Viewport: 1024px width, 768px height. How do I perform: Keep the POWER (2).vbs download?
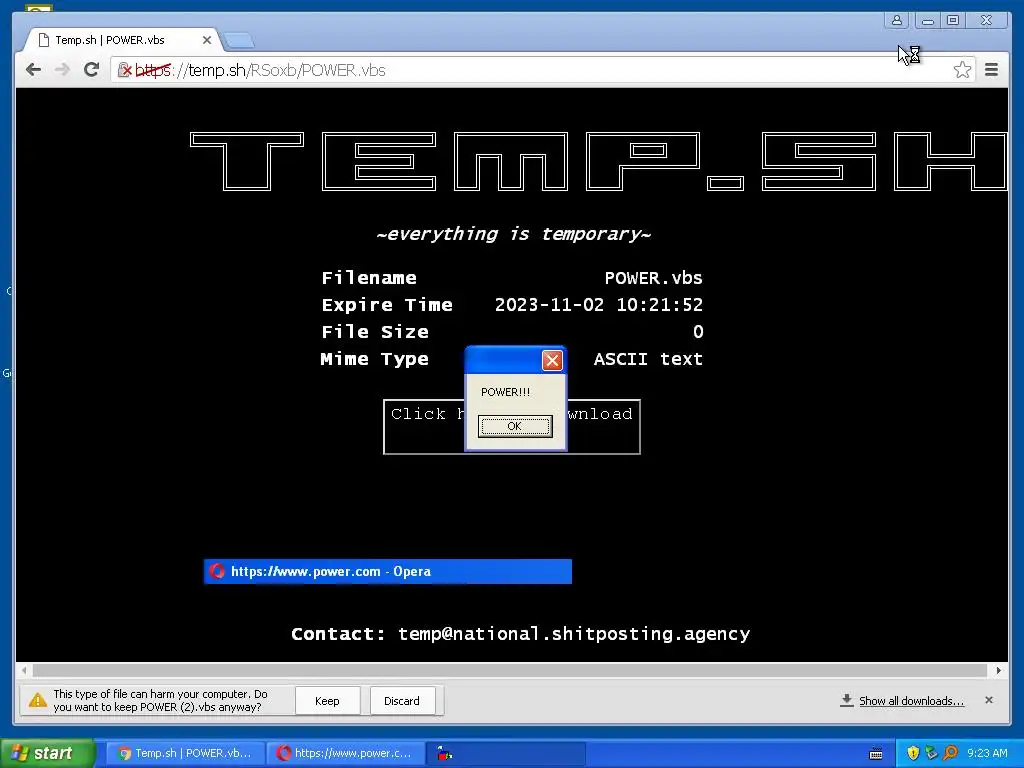(327, 701)
